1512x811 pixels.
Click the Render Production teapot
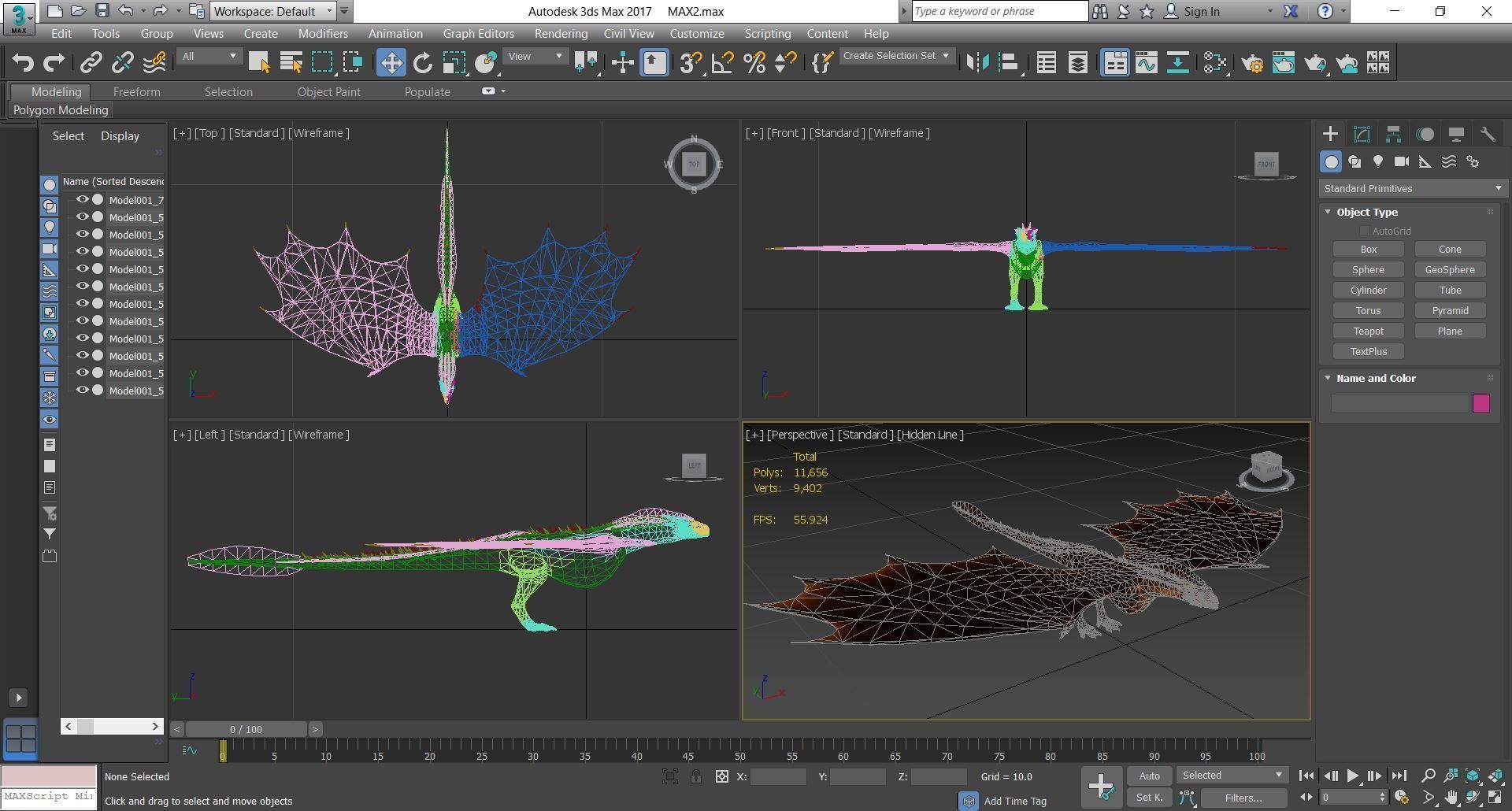pyautogui.click(x=1315, y=63)
